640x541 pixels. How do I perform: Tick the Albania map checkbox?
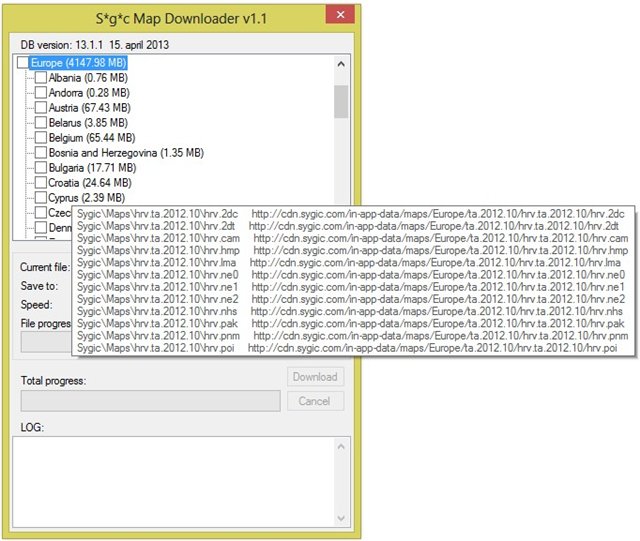click(x=40, y=78)
